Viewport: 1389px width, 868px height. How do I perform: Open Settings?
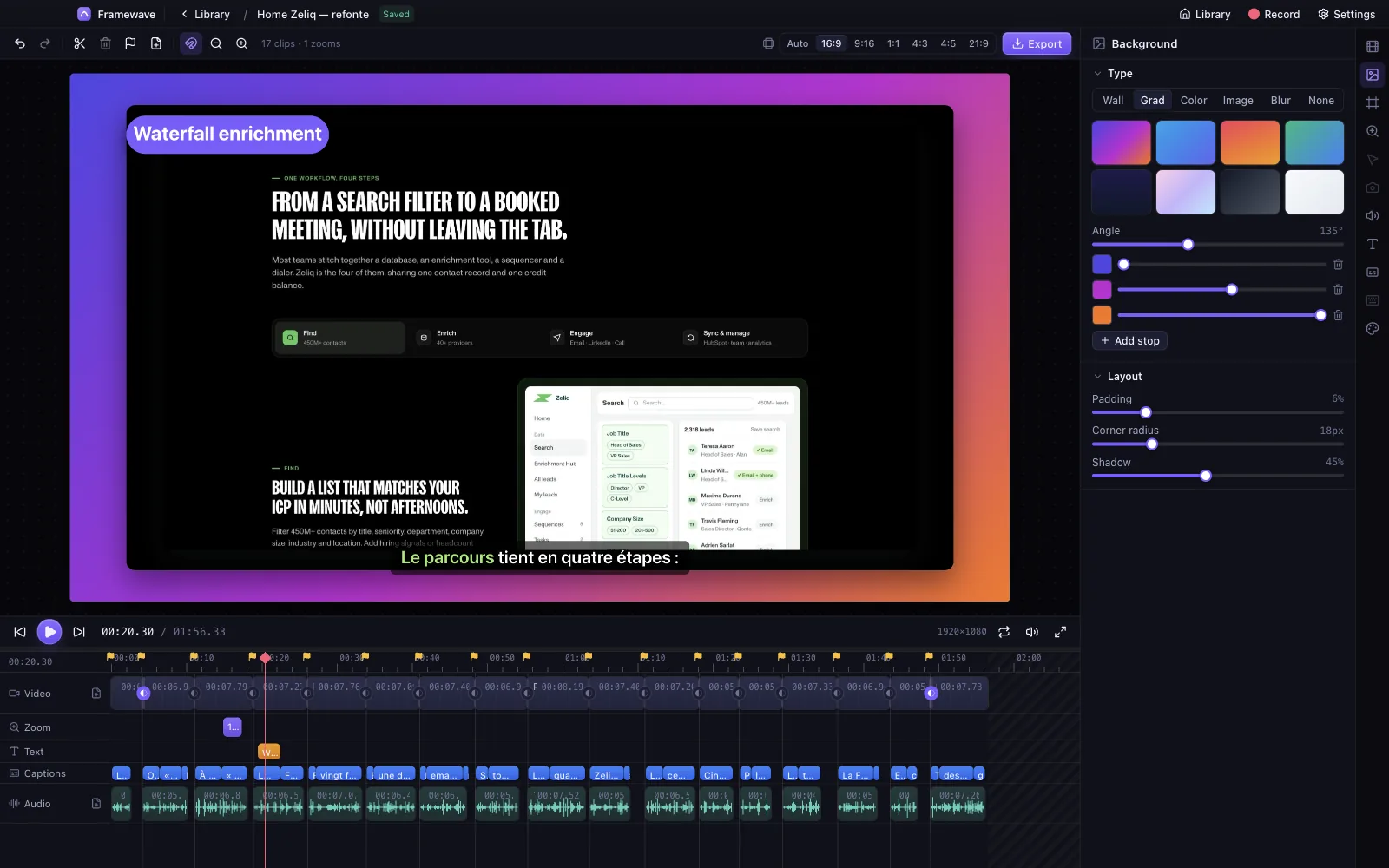tap(1346, 15)
